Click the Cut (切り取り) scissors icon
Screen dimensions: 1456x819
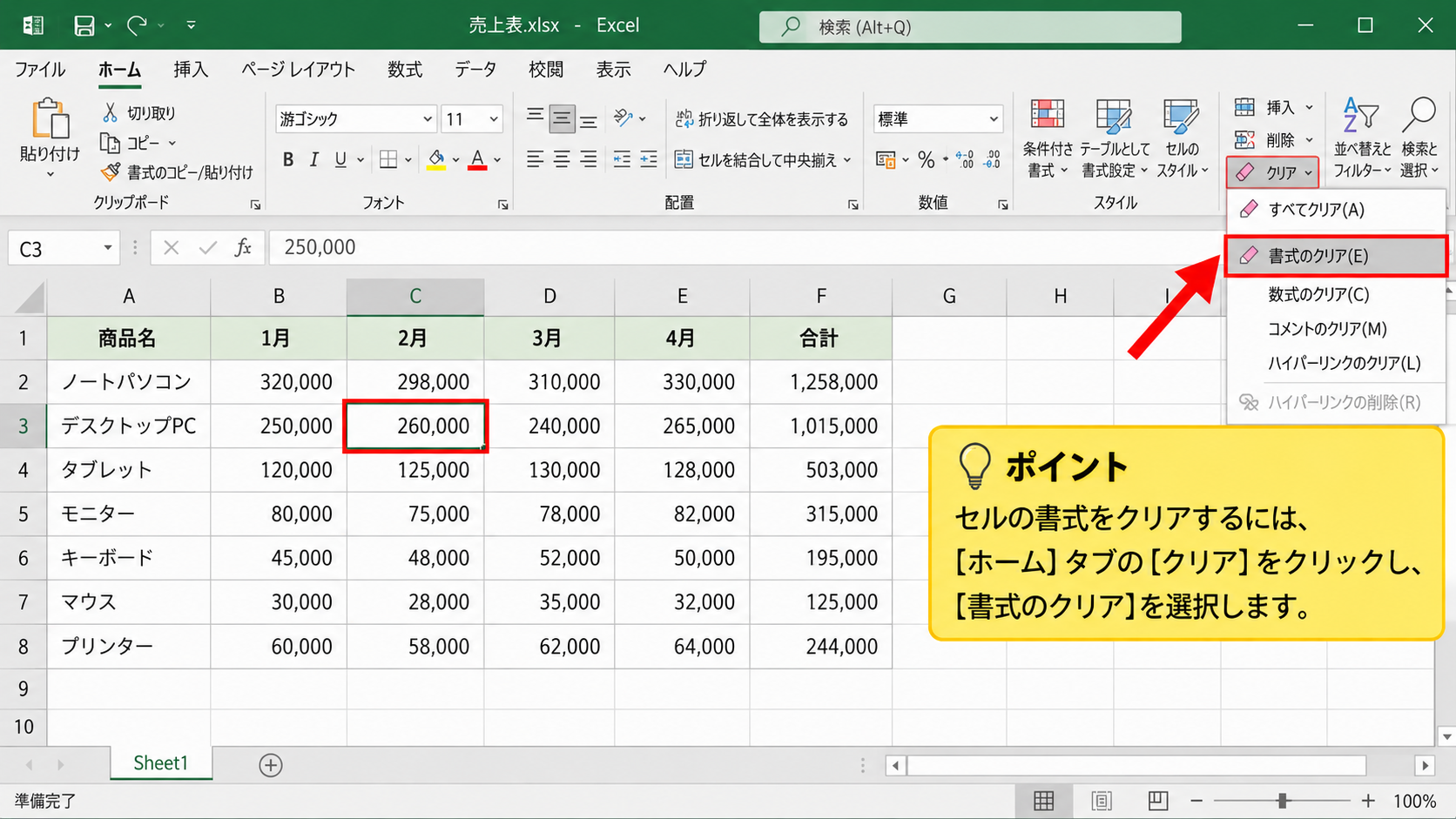pos(110,112)
